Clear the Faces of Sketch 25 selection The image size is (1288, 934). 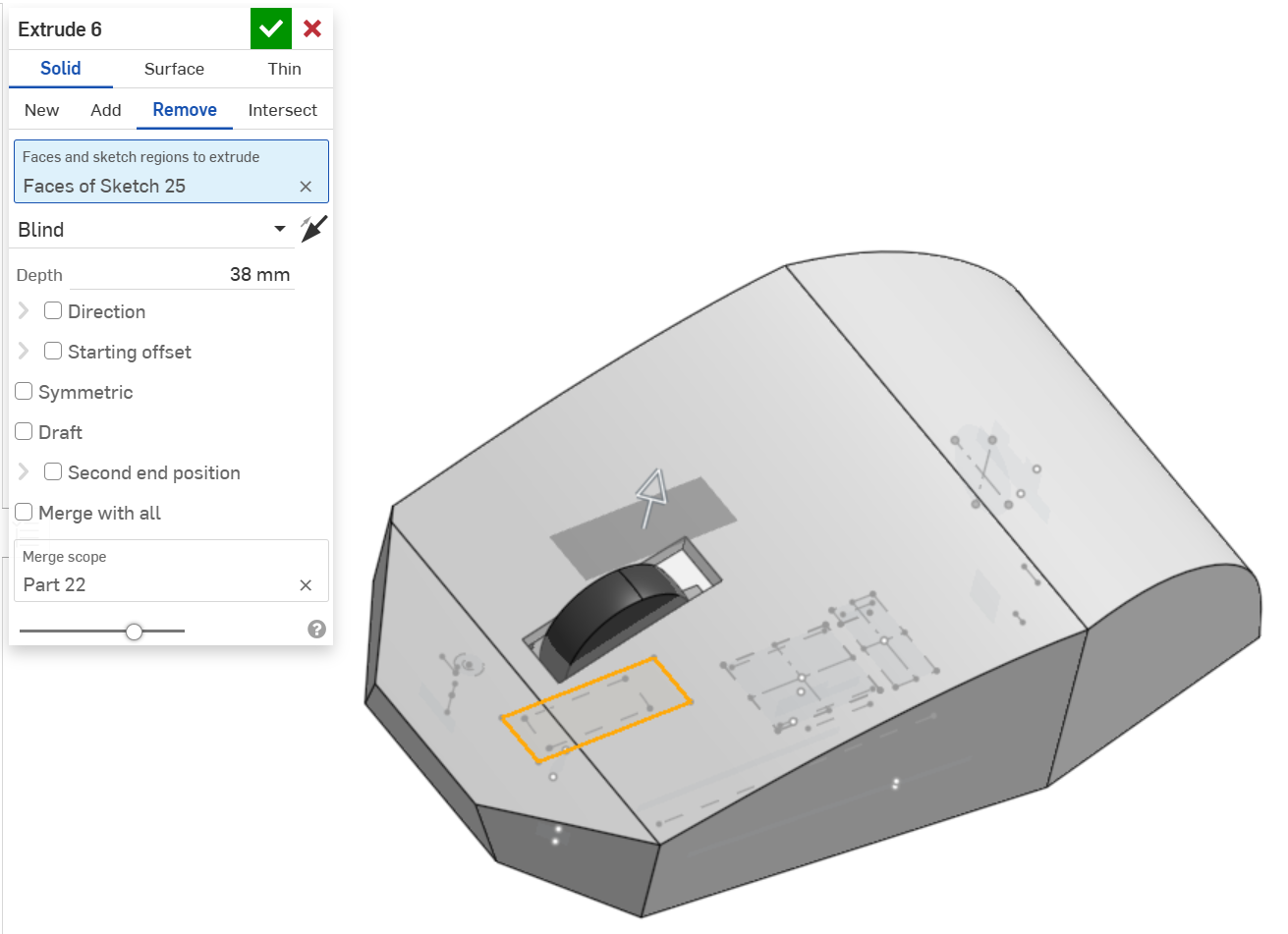pos(306,187)
